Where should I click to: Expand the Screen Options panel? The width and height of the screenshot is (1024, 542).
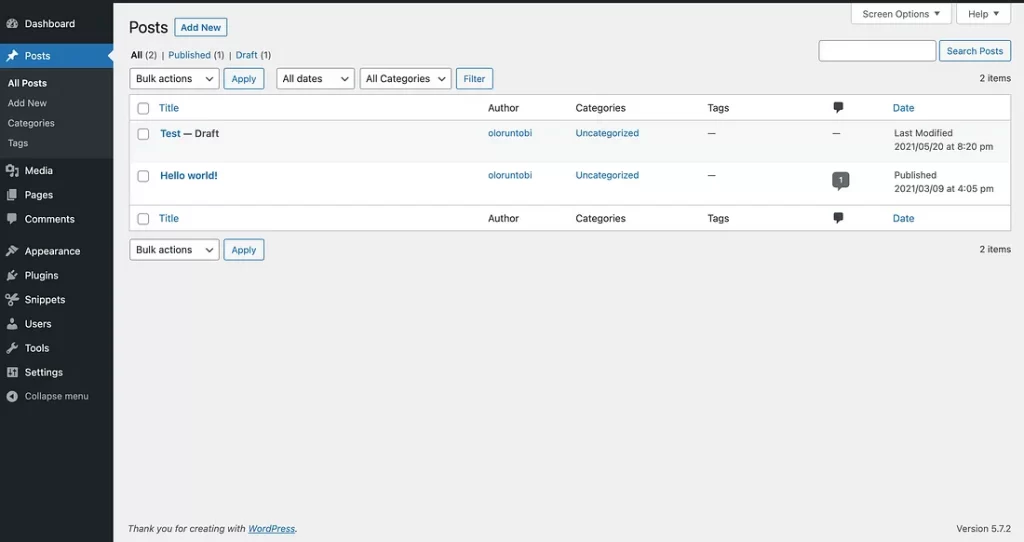click(x=900, y=14)
